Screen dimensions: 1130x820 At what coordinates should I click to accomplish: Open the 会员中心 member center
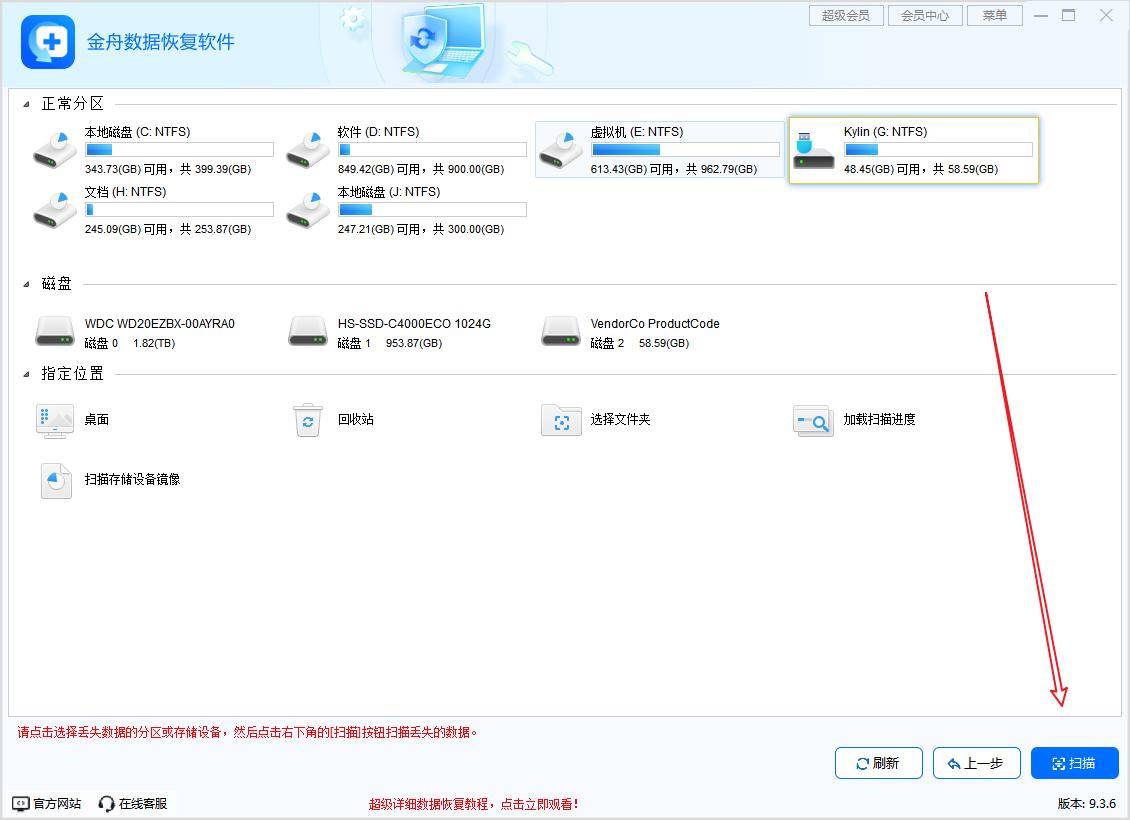click(x=924, y=16)
